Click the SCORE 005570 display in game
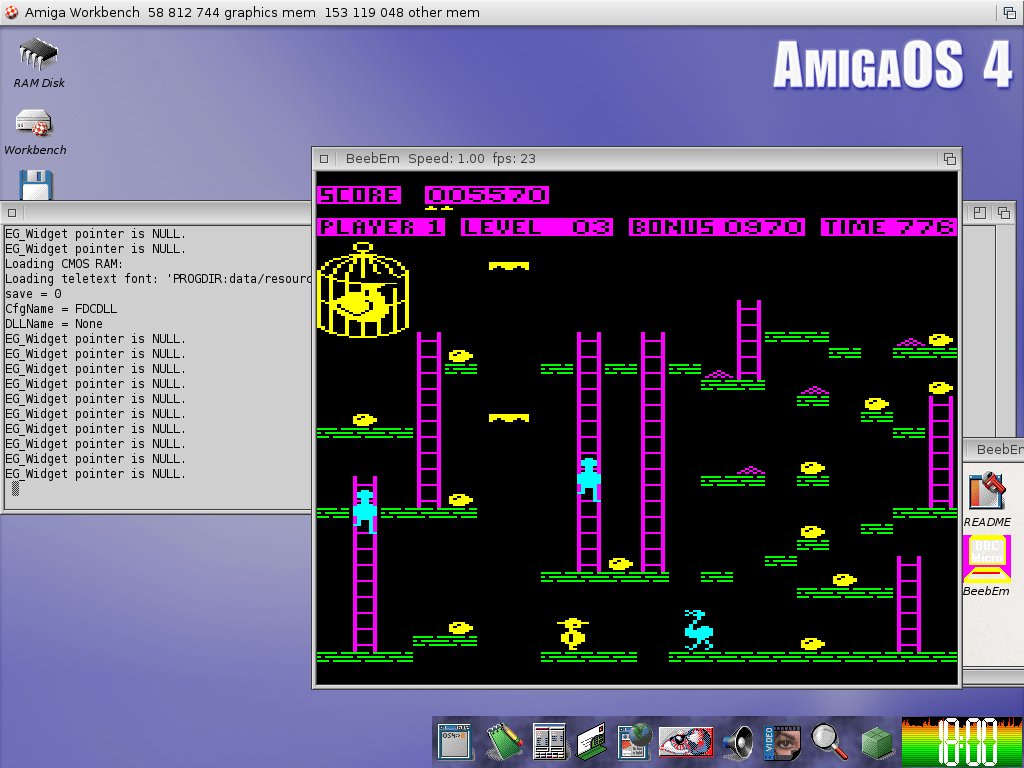The height and width of the screenshot is (768, 1024). (432, 195)
